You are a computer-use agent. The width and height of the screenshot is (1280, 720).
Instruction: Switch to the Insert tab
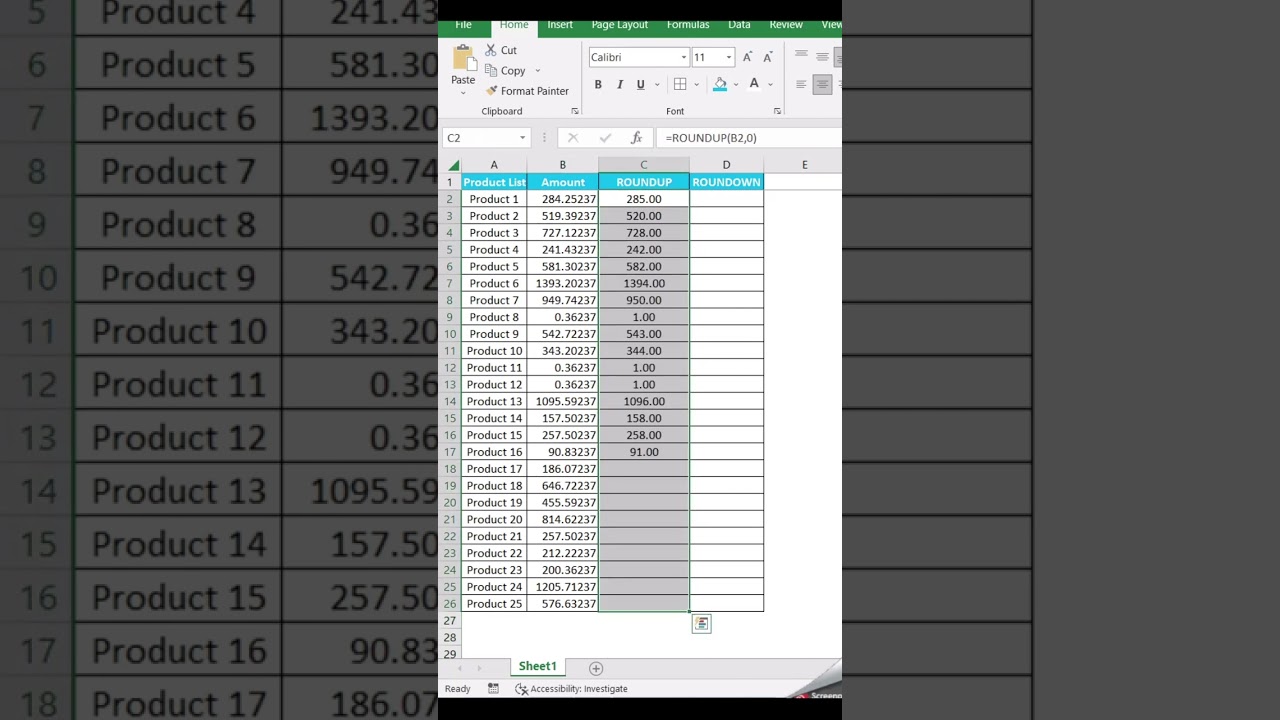pyautogui.click(x=560, y=24)
